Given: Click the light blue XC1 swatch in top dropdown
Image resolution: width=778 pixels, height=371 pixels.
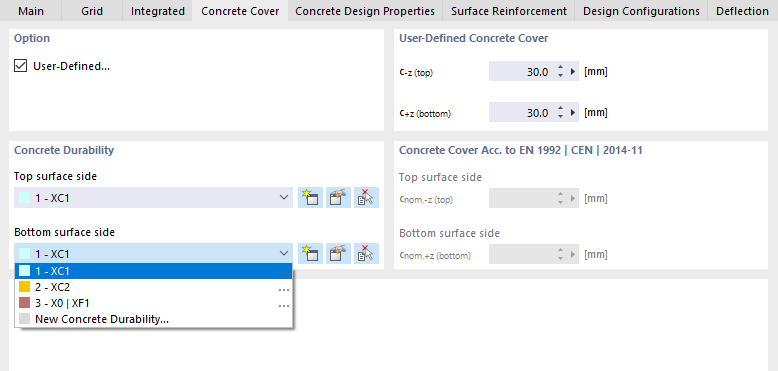Looking at the screenshot, I should pos(24,198).
